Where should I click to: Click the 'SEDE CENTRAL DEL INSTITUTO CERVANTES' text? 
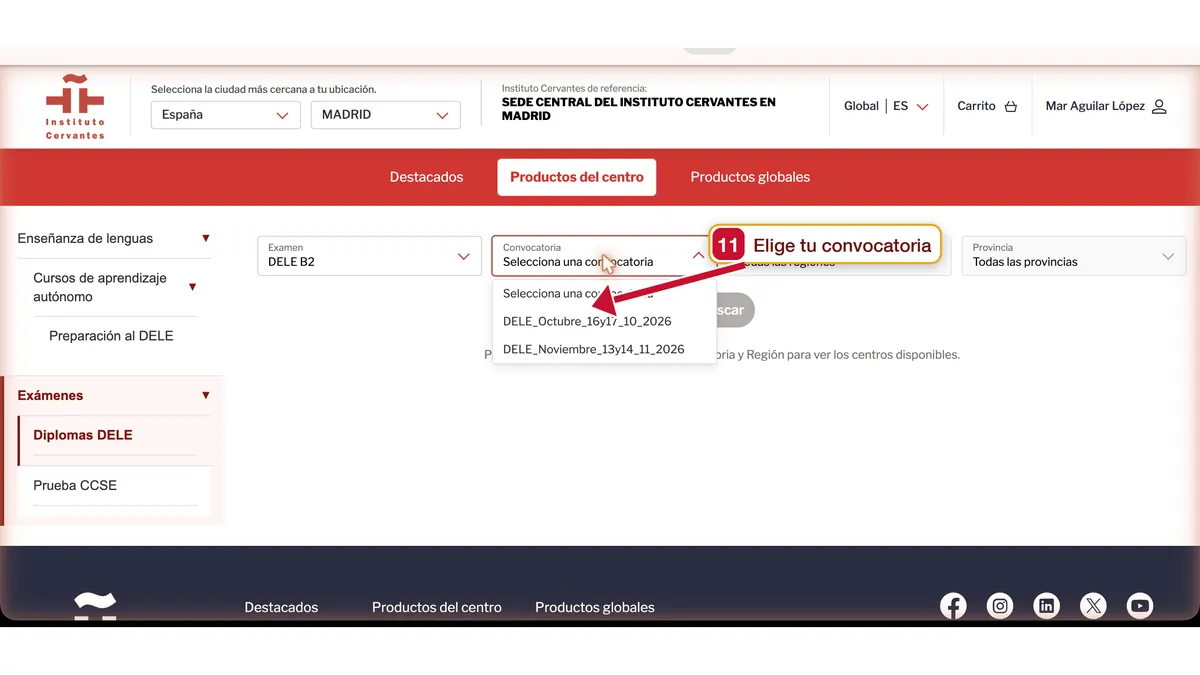click(x=639, y=109)
